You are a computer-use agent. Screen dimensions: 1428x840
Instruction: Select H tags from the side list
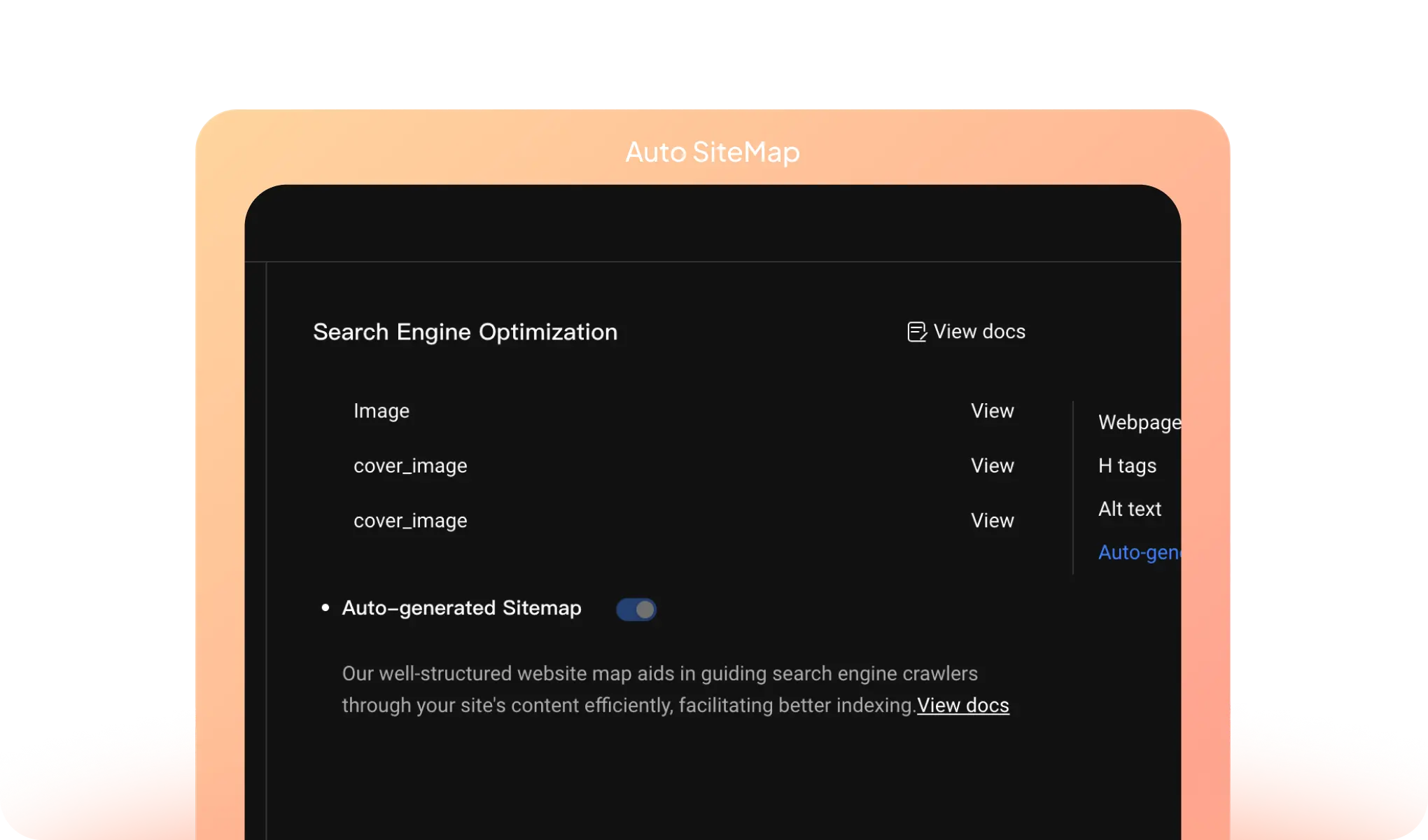[x=1127, y=465]
